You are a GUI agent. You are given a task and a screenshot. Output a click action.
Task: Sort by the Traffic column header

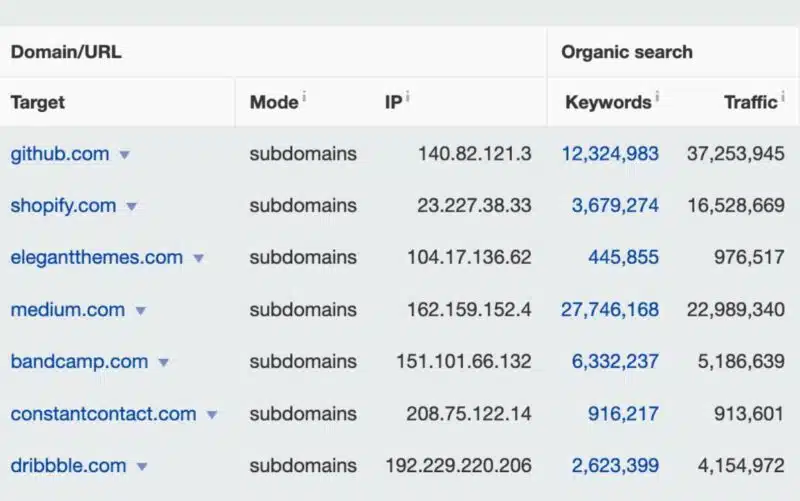(x=749, y=102)
